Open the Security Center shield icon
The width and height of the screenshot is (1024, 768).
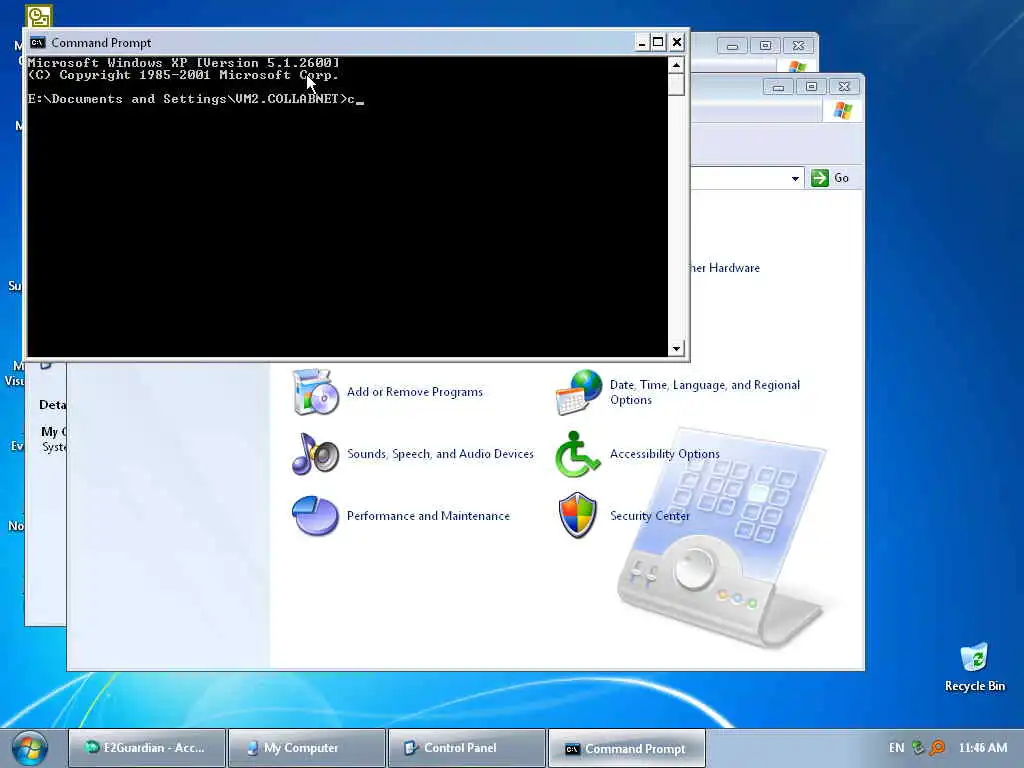(x=577, y=516)
